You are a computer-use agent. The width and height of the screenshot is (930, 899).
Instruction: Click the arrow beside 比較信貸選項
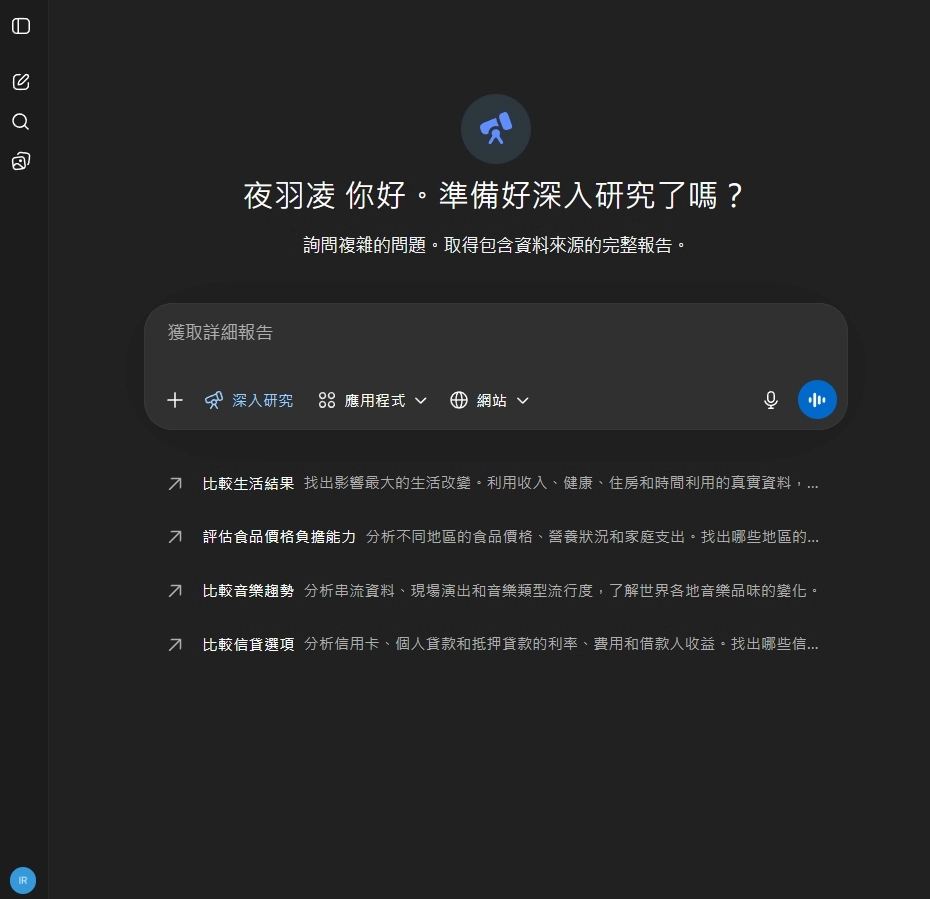click(x=174, y=645)
